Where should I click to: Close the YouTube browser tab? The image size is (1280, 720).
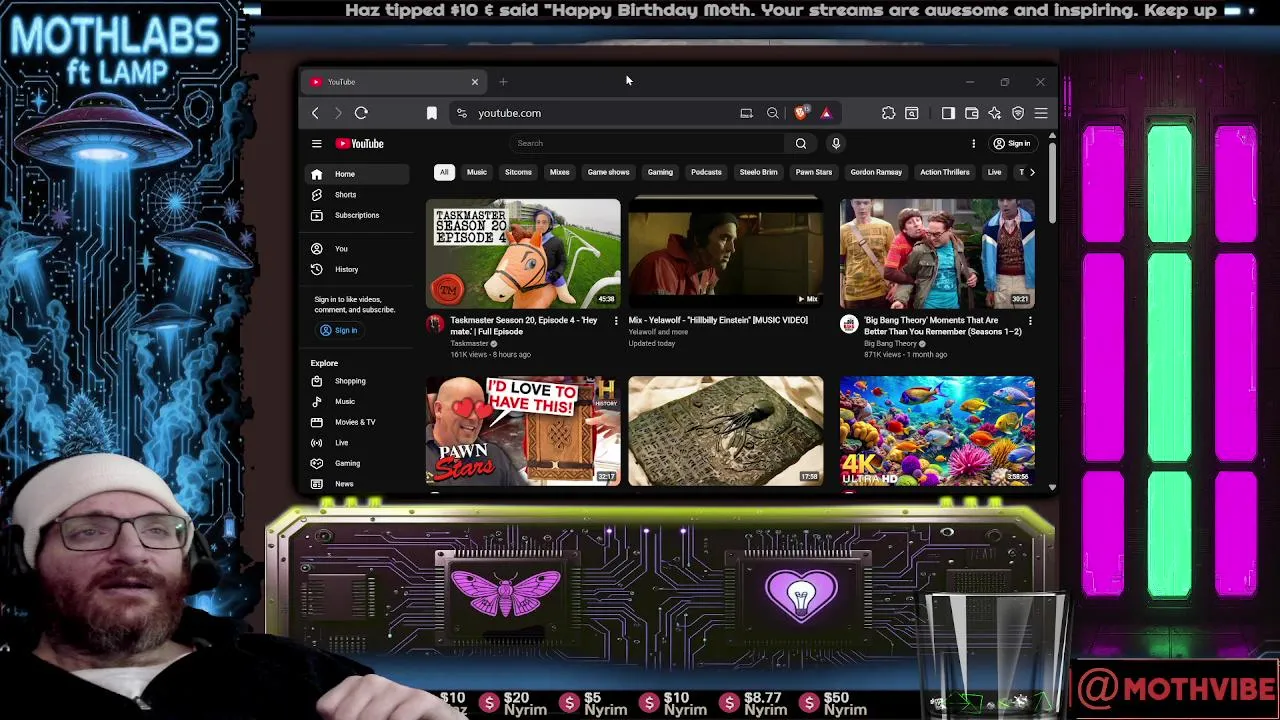point(475,82)
